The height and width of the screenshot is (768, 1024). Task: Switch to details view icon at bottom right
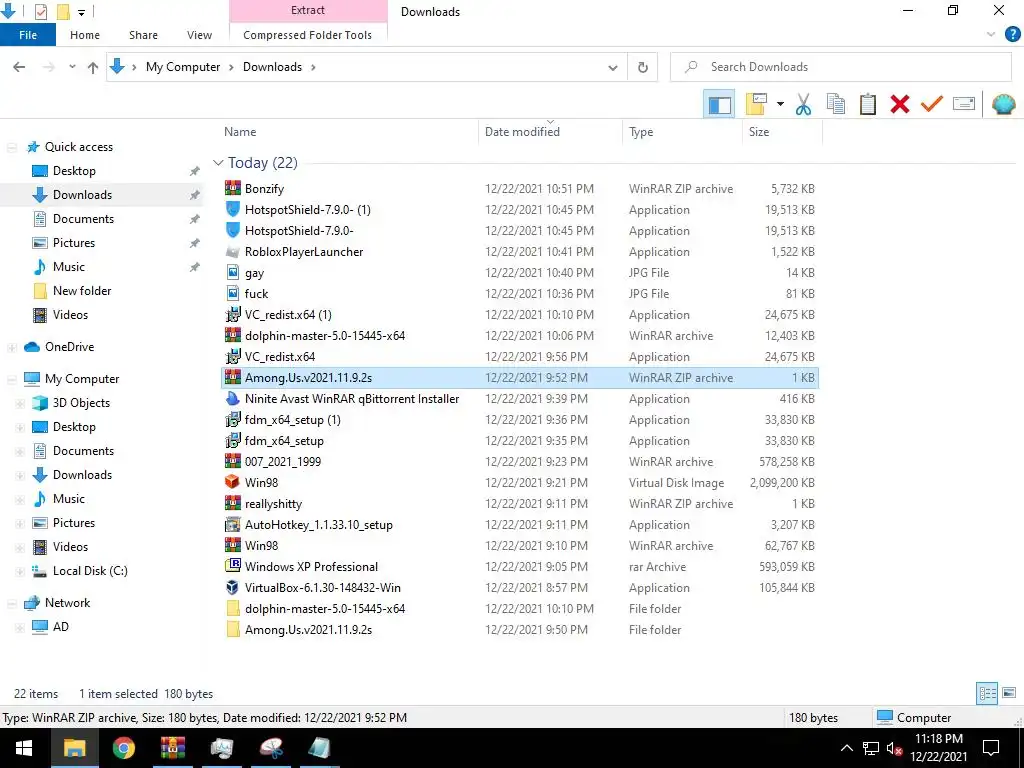(987, 694)
